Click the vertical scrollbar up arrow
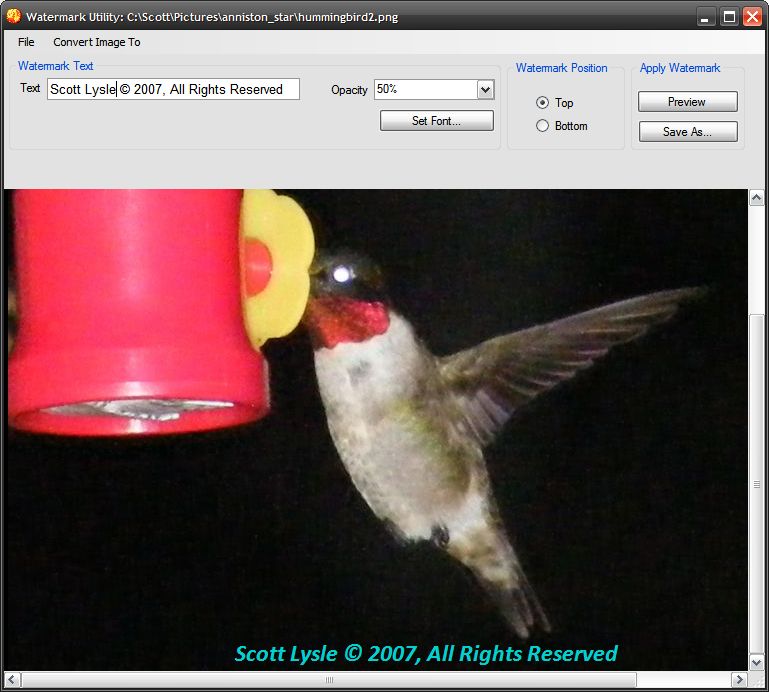769x692 pixels. [x=756, y=198]
